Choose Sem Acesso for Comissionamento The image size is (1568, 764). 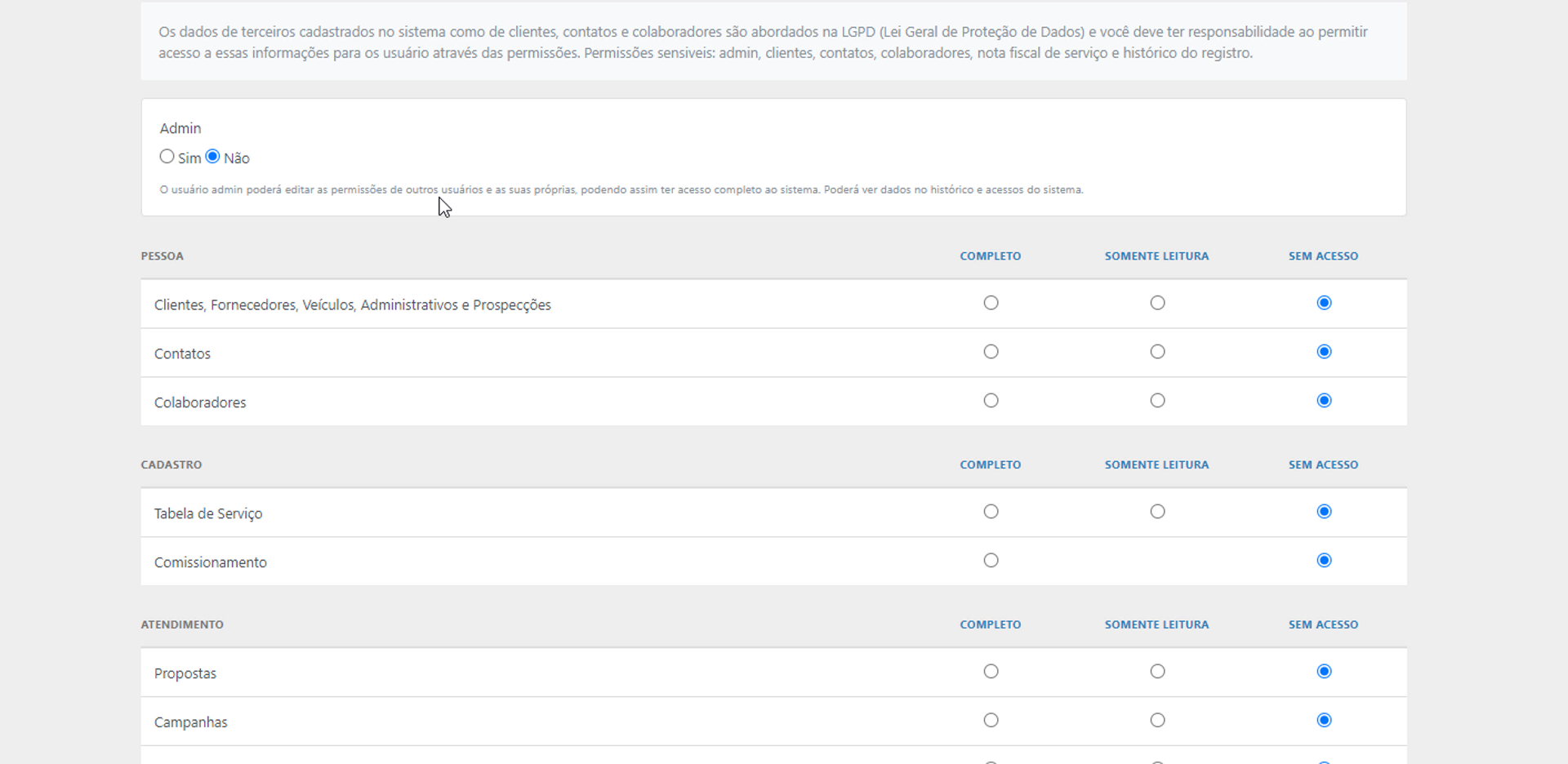click(1324, 562)
